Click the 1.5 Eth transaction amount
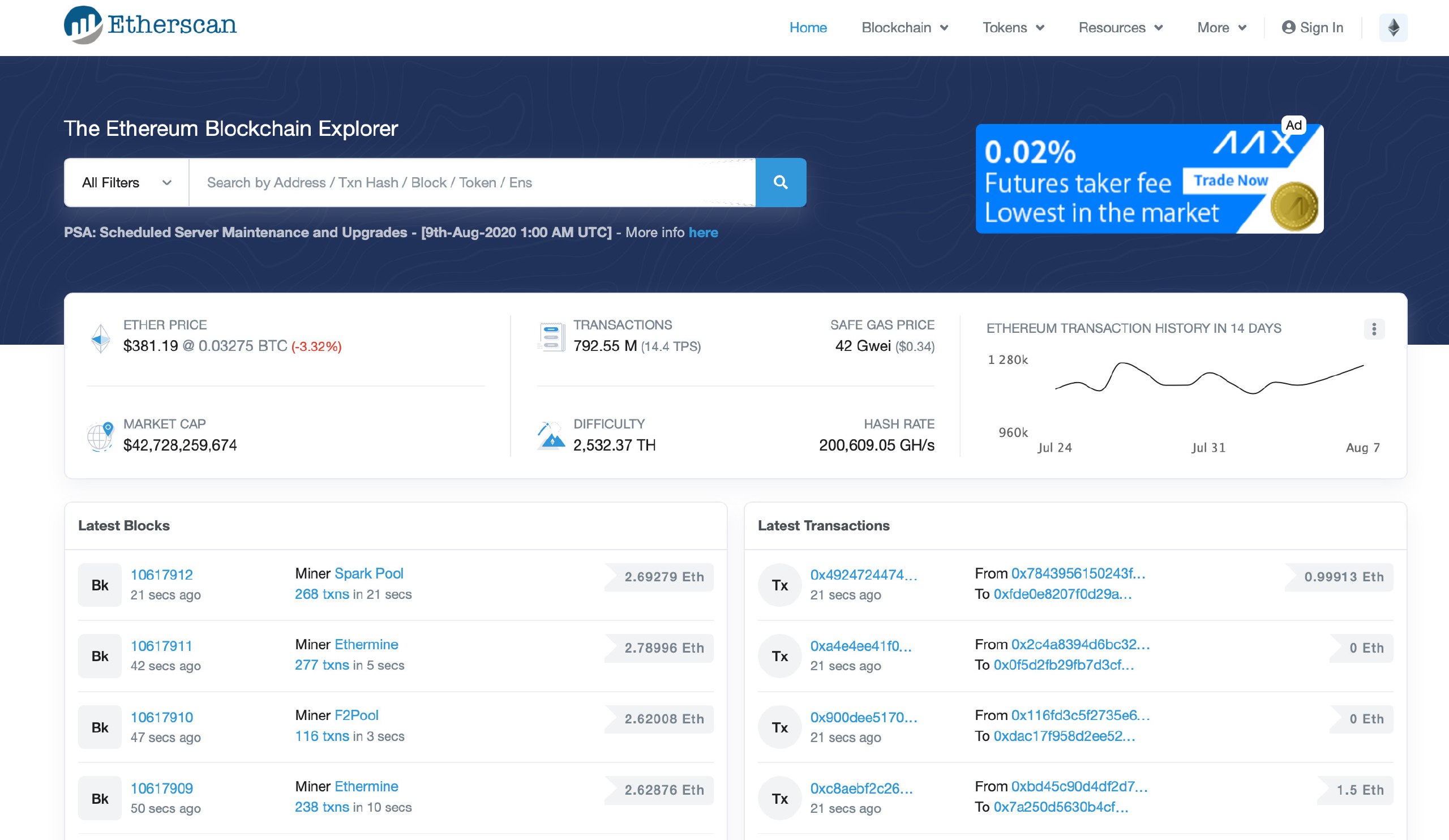Image resolution: width=1449 pixels, height=840 pixels. tap(1355, 790)
